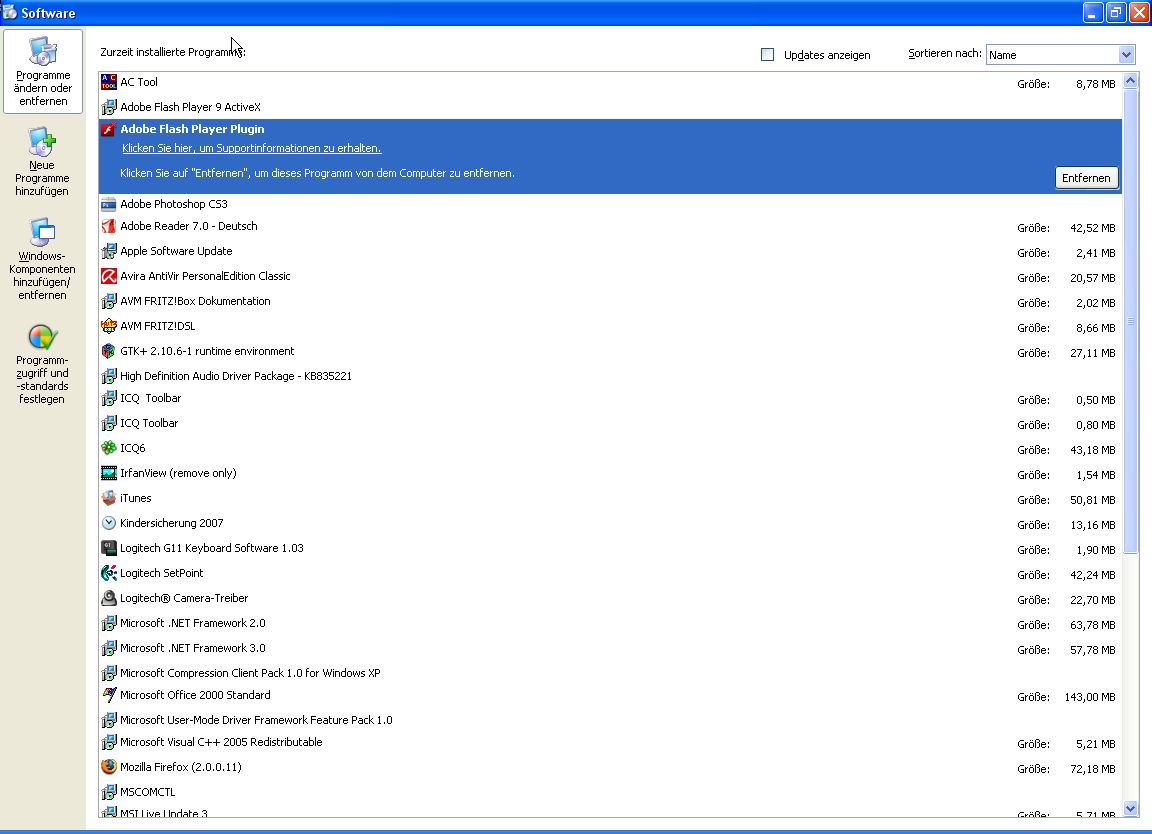Open the Sortieren nach dropdown
Screen dimensions: 1152x834
(x=1126, y=55)
